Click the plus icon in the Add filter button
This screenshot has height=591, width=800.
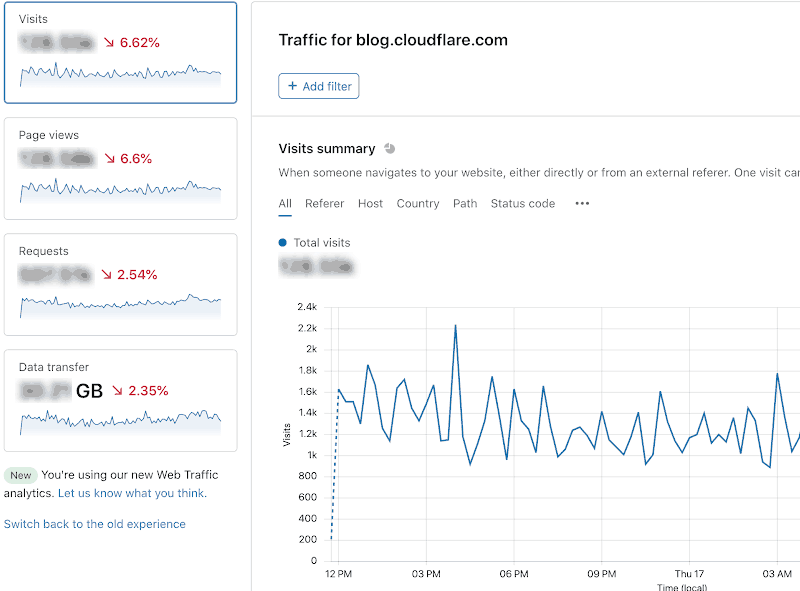click(291, 86)
